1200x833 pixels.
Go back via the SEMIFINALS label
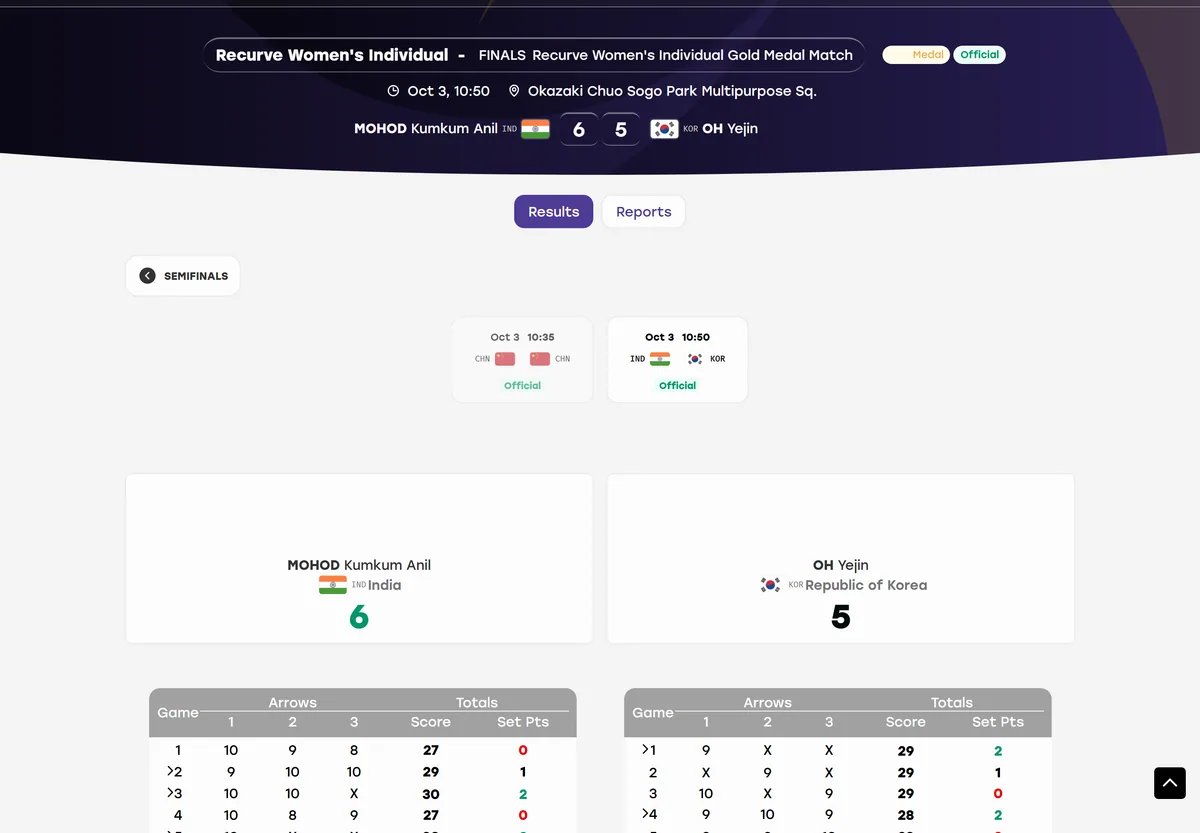pyautogui.click(x=196, y=276)
